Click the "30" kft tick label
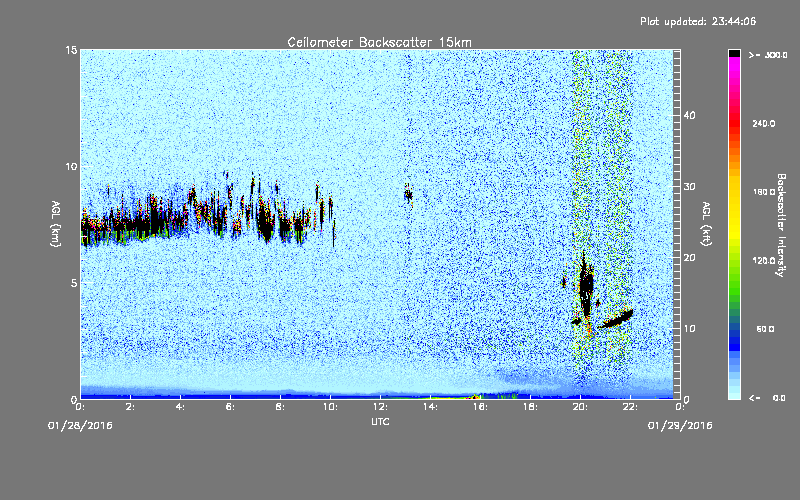The height and width of the screenshot is (500, 800). [x=689, y=187]
